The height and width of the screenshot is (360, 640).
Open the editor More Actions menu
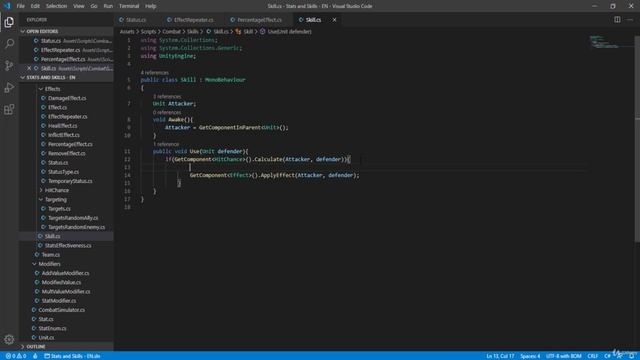pyautogui.click(x=630, y=20)
